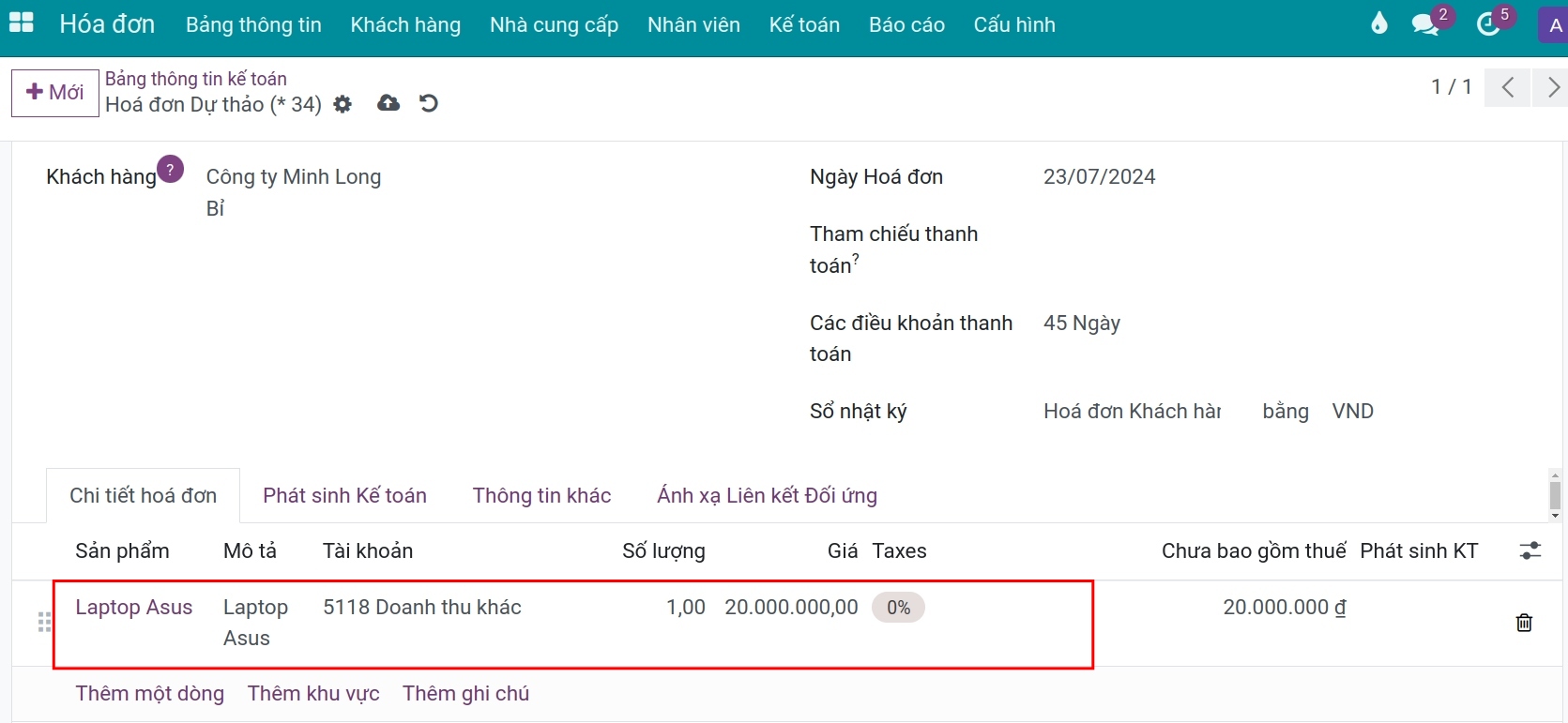Create a new record with Mới button
Screen dimensions: 1568x723
pos(55,93)
